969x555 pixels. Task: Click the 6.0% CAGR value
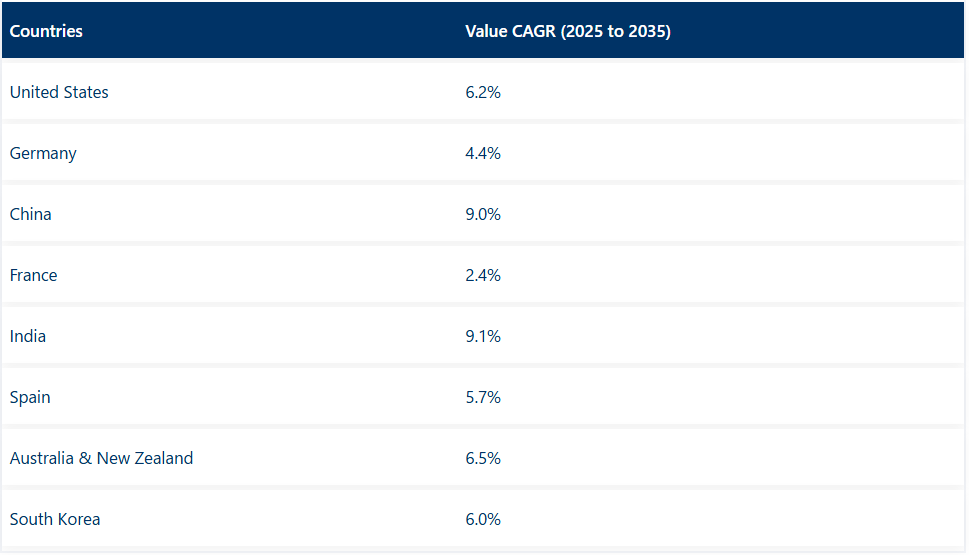483,519
